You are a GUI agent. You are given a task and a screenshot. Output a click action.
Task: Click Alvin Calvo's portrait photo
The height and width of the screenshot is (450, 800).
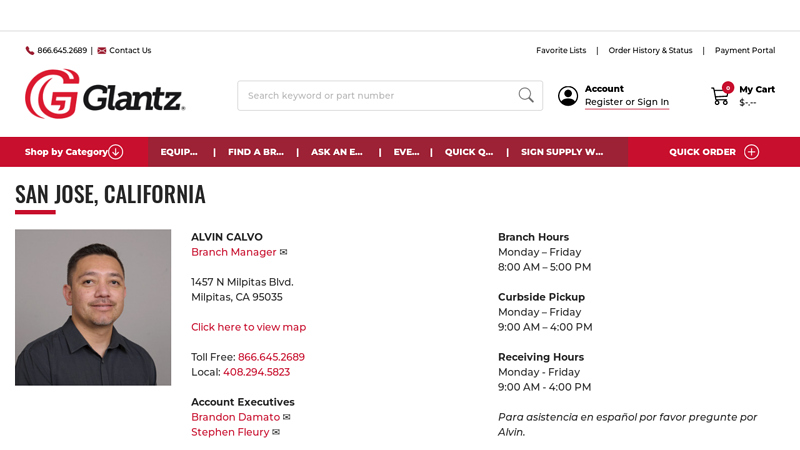point(93,307)
